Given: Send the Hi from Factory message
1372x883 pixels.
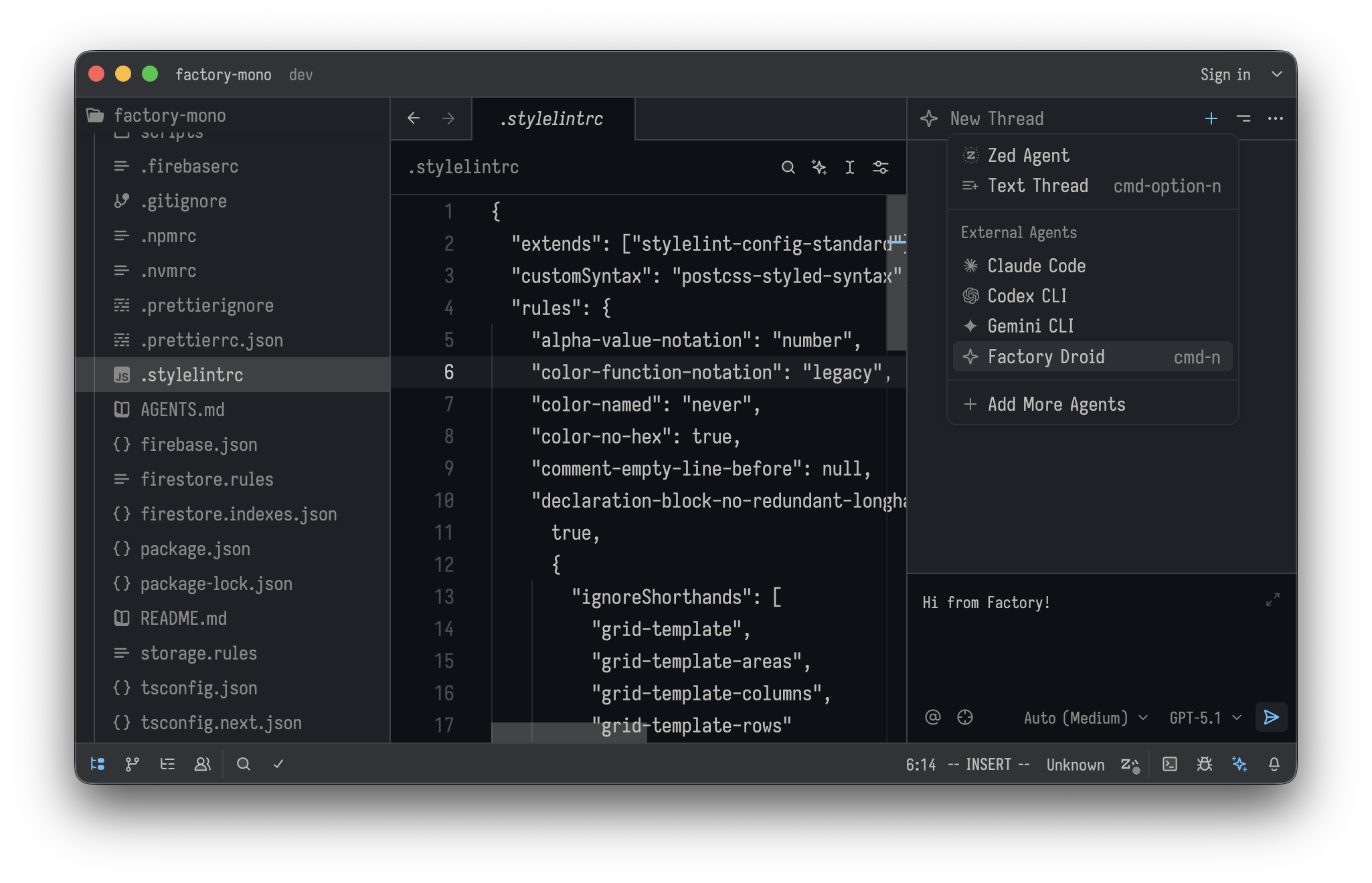Looking at the screenshot, I should click(x=1270, y=717).
